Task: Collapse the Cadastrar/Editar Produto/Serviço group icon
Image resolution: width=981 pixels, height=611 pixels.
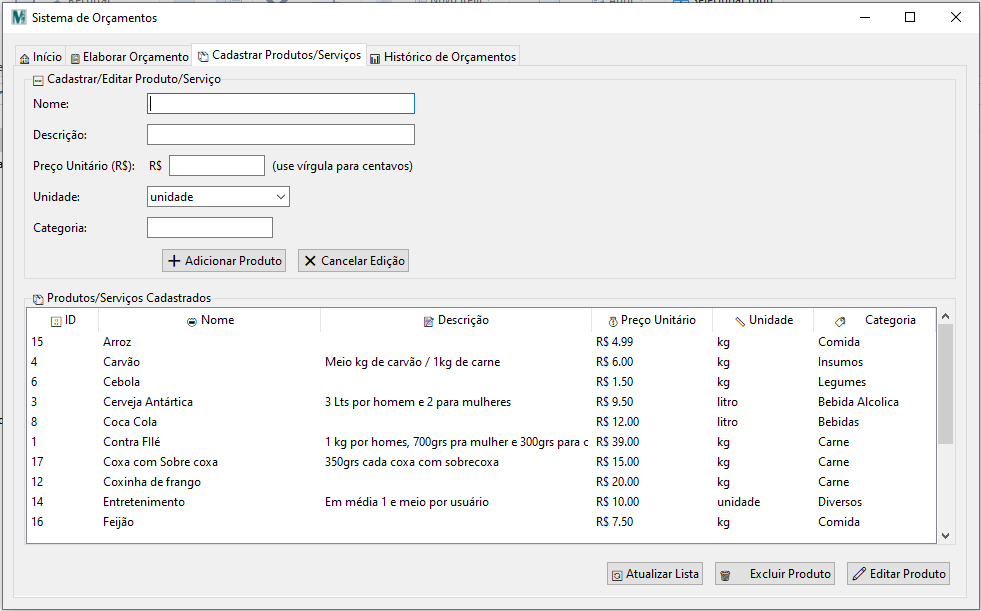Action: point(38,79)
